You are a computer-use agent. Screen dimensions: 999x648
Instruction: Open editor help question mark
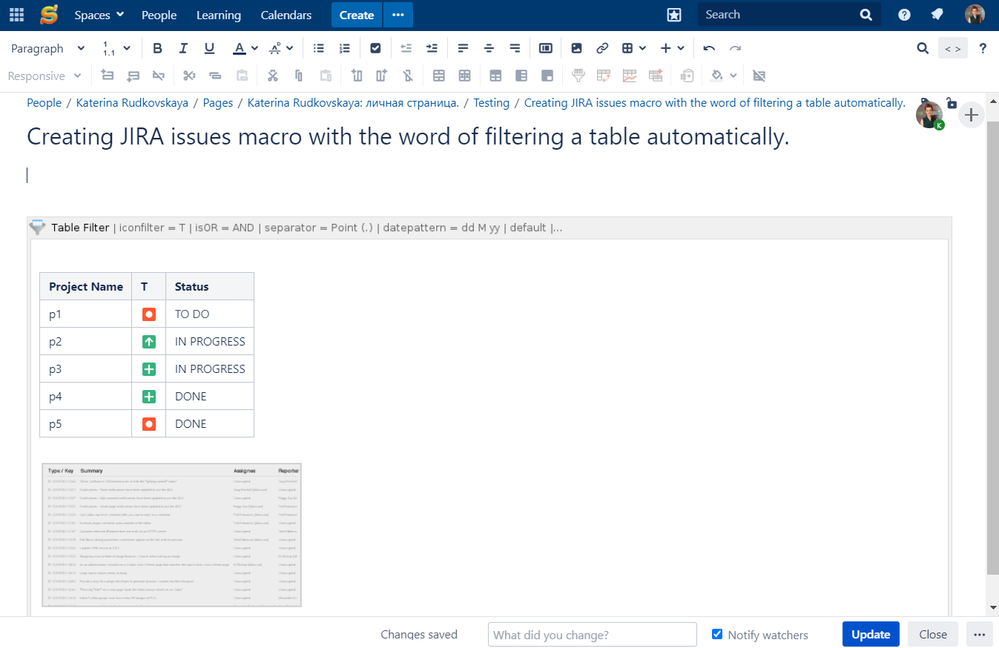click(983, 48)
